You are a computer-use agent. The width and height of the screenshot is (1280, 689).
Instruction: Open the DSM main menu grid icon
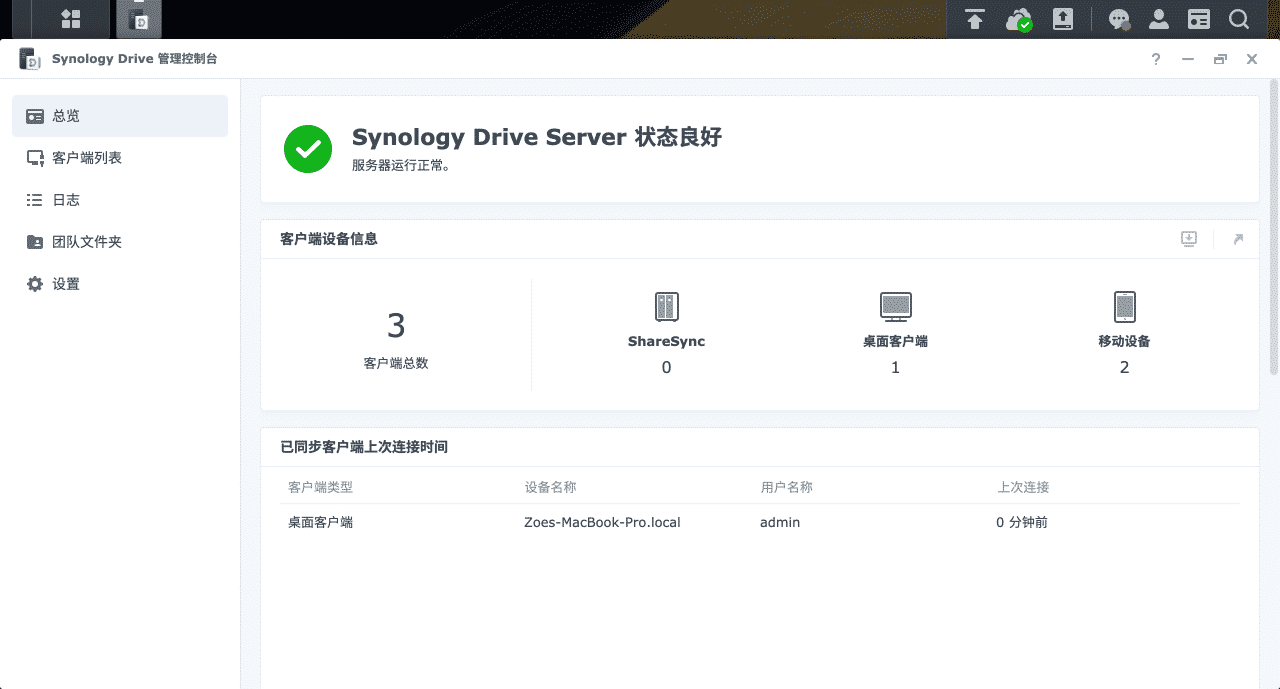pos(71,19)
